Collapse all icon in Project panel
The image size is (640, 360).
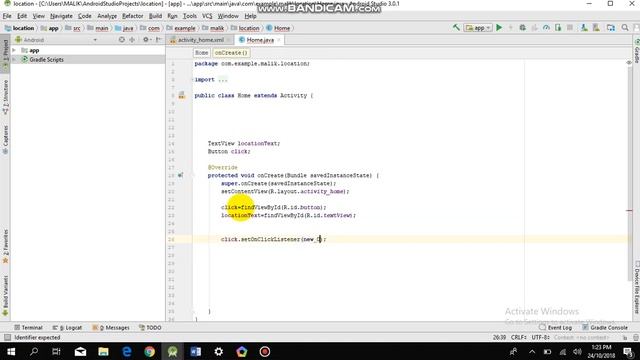pos(132,40)
